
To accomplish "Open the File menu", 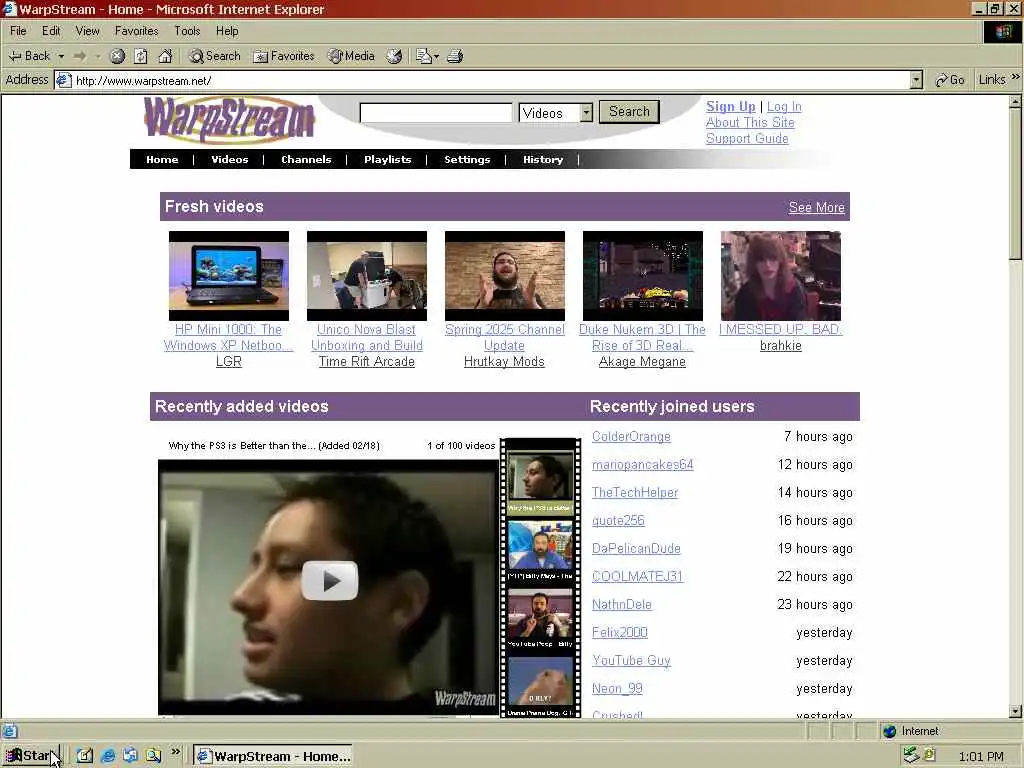I will click(18, 31).
